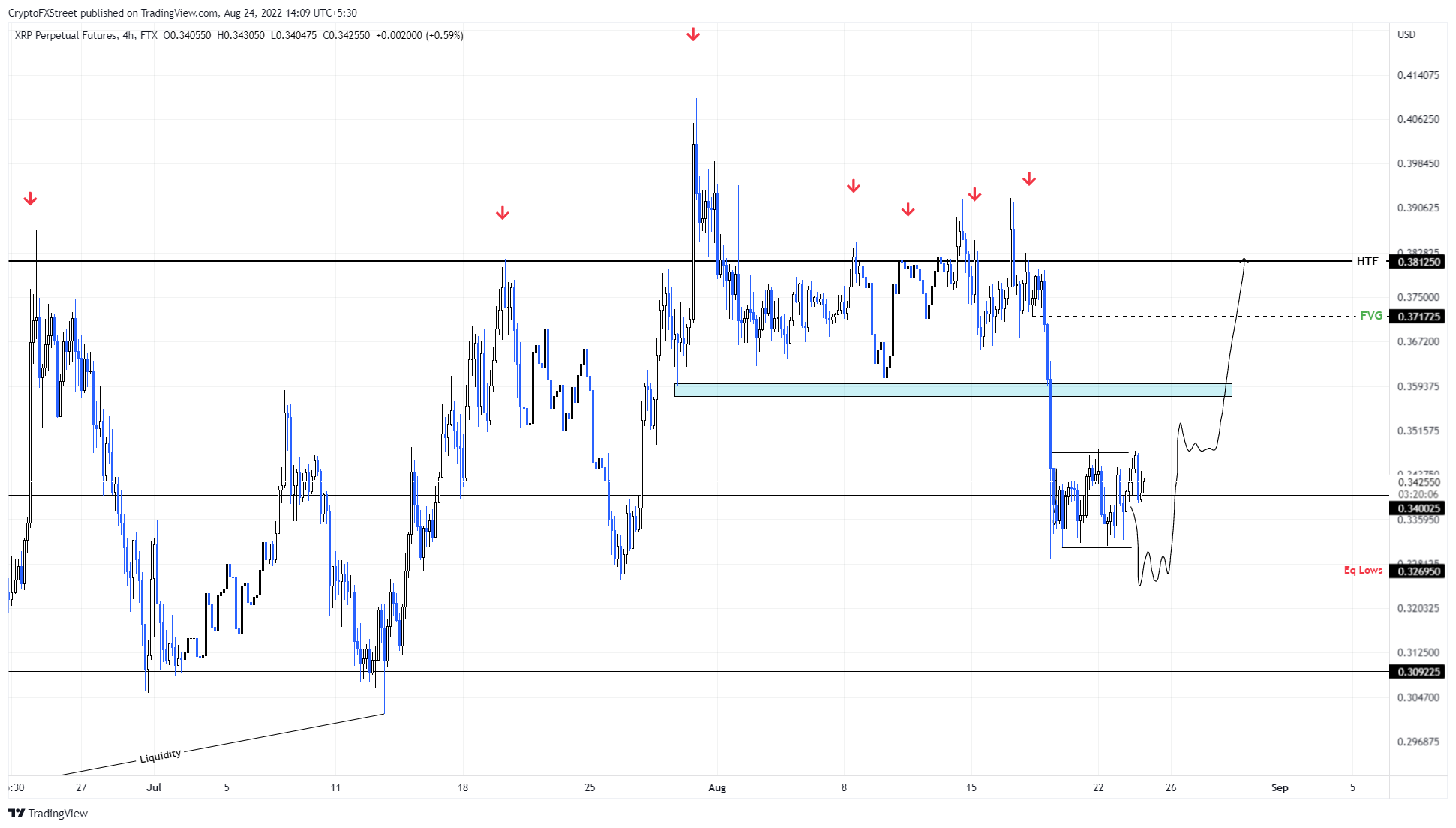Click the 0.326950 price tag
This screenshot has height=828, width=1456.
1417,571
